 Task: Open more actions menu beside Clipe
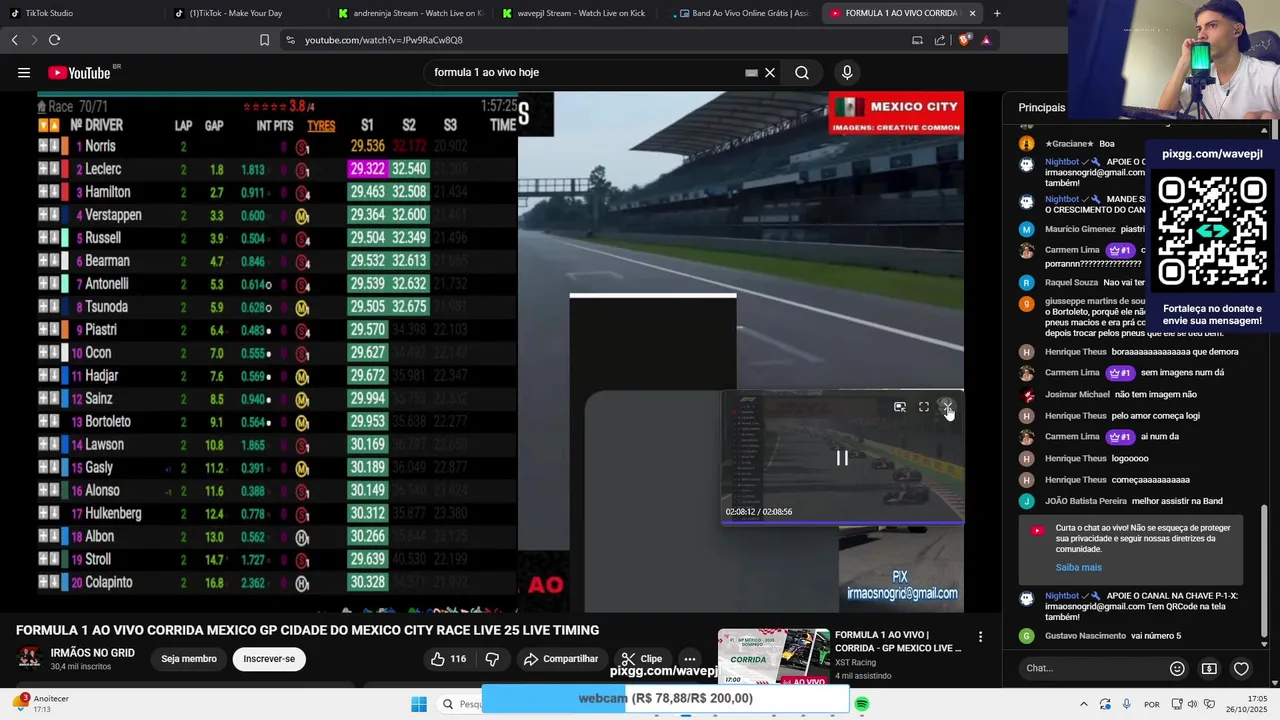click(x=689, y=659)
